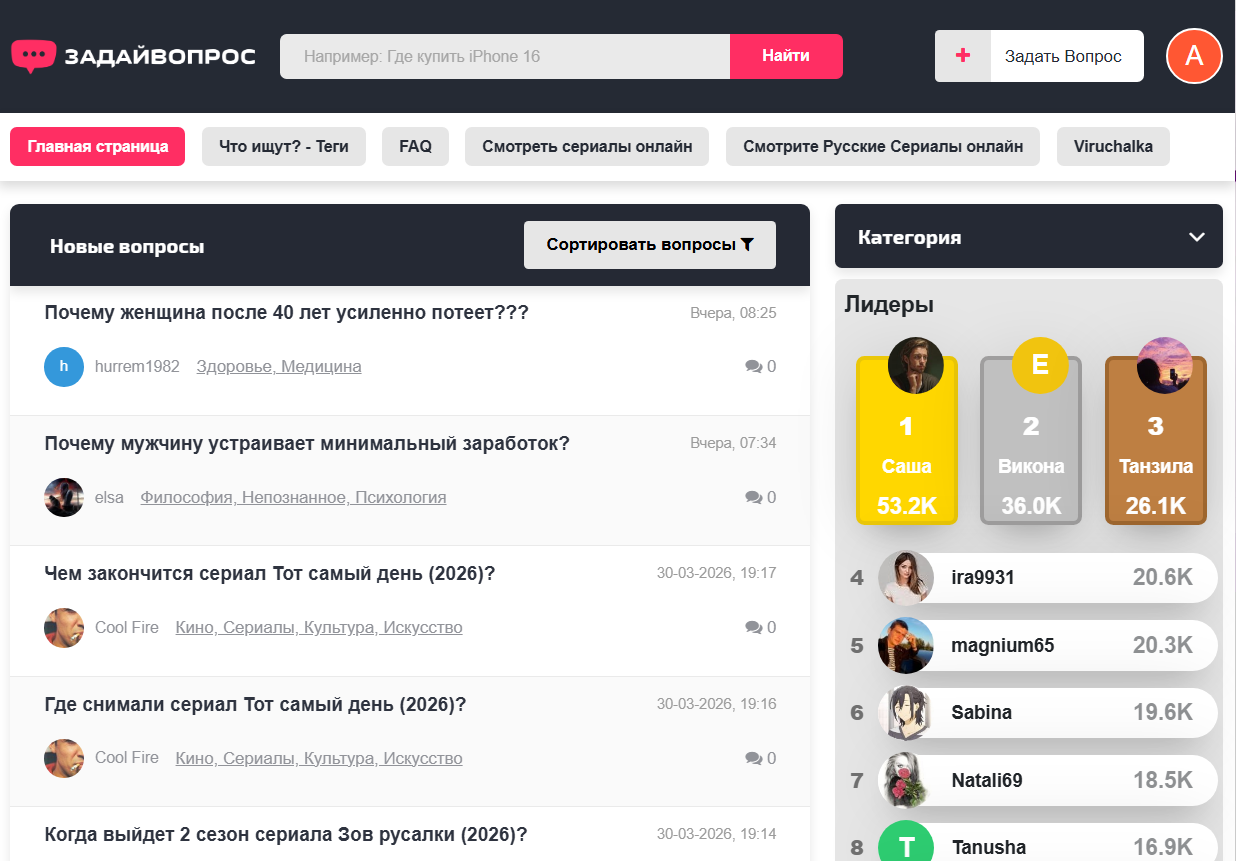
Task: Open Смотрите Русские Сериалы онлайн item
Action: (883, 146)
